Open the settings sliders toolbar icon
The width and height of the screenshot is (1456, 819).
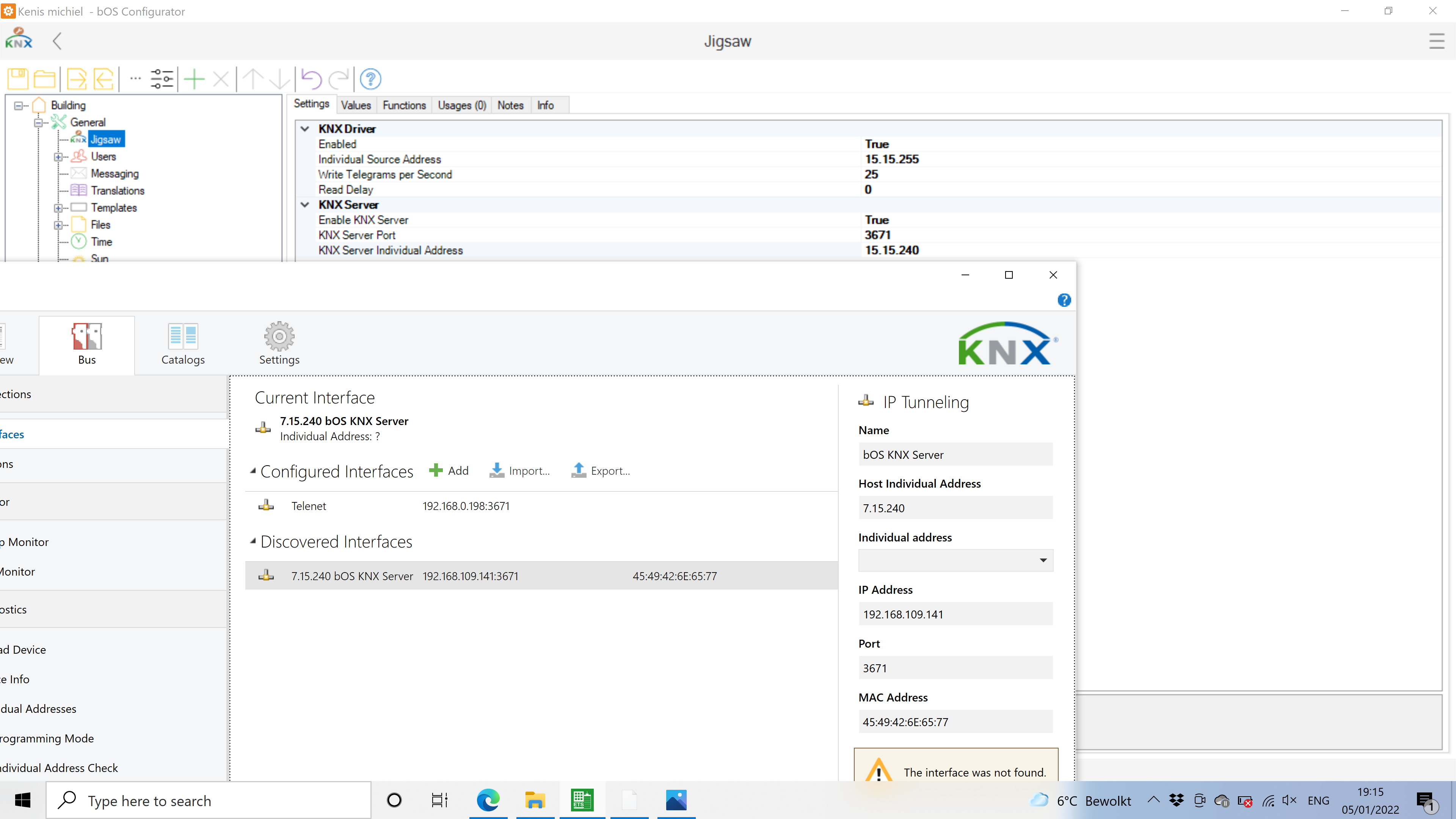[162, 79]
